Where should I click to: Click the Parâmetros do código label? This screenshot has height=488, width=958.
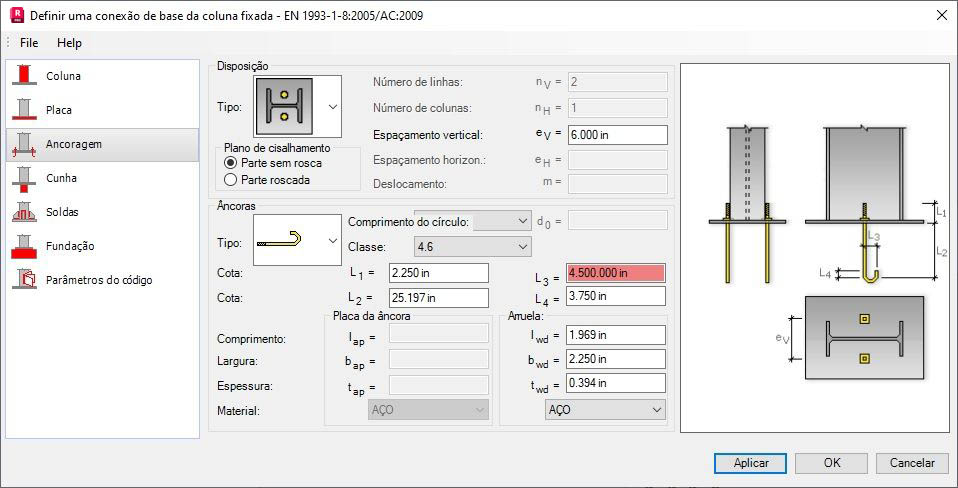point(99,280)
